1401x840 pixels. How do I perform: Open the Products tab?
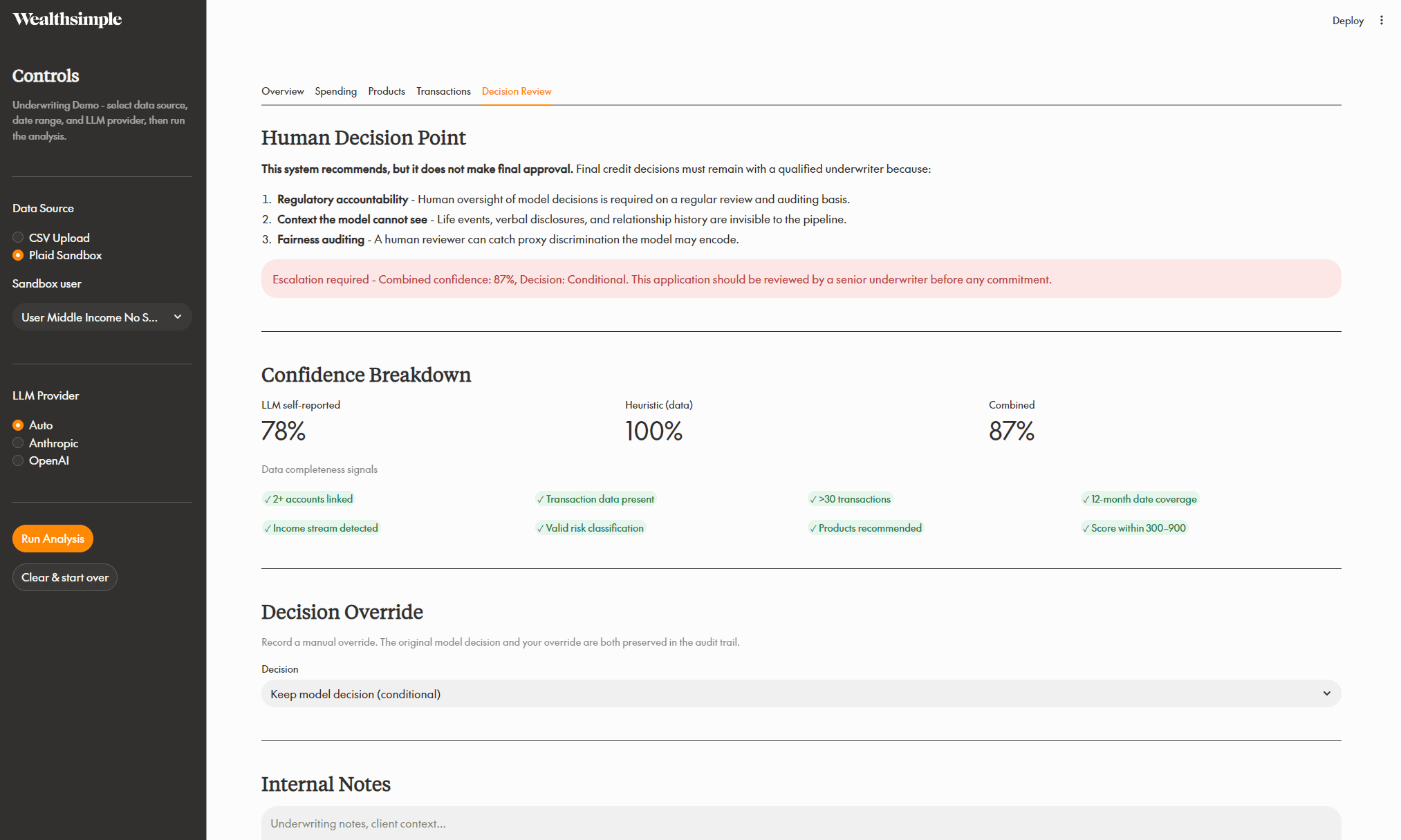[x=387, y=91]
